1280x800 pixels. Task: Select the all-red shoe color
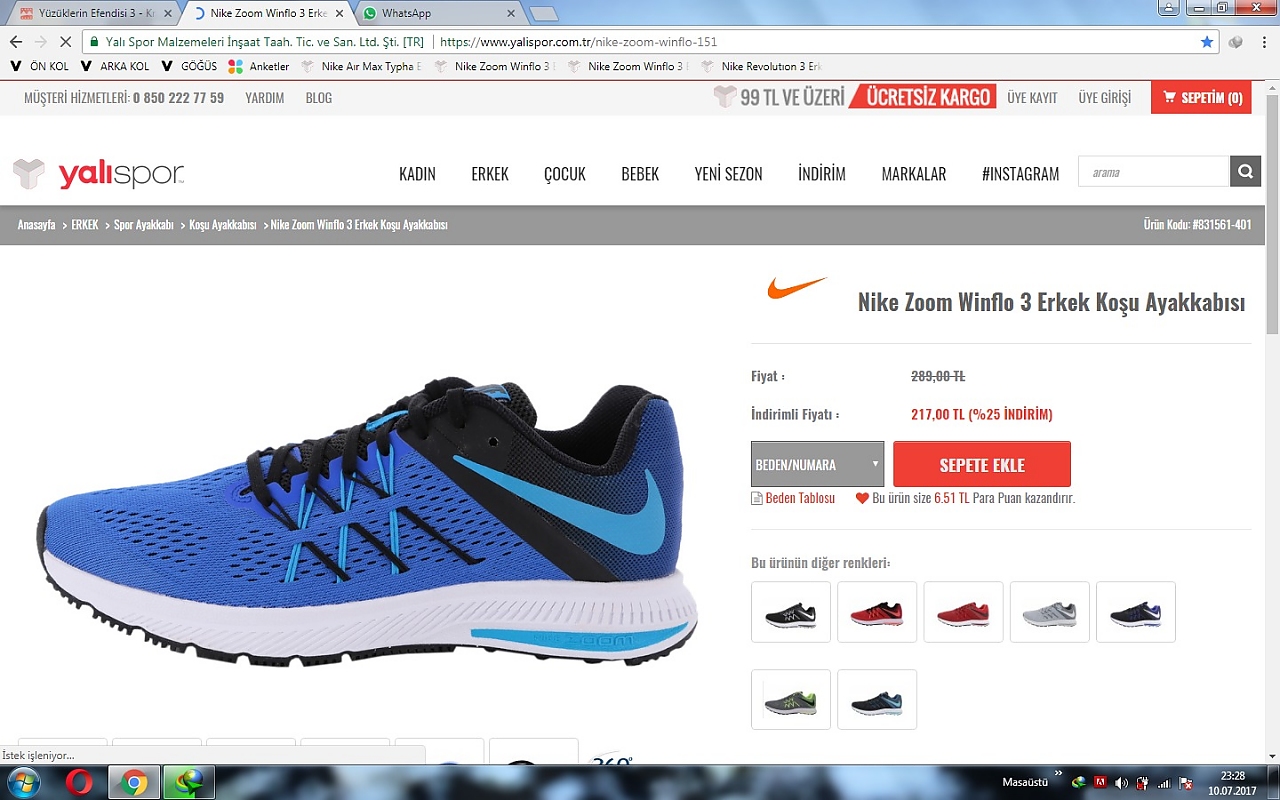tap(963, 612)
